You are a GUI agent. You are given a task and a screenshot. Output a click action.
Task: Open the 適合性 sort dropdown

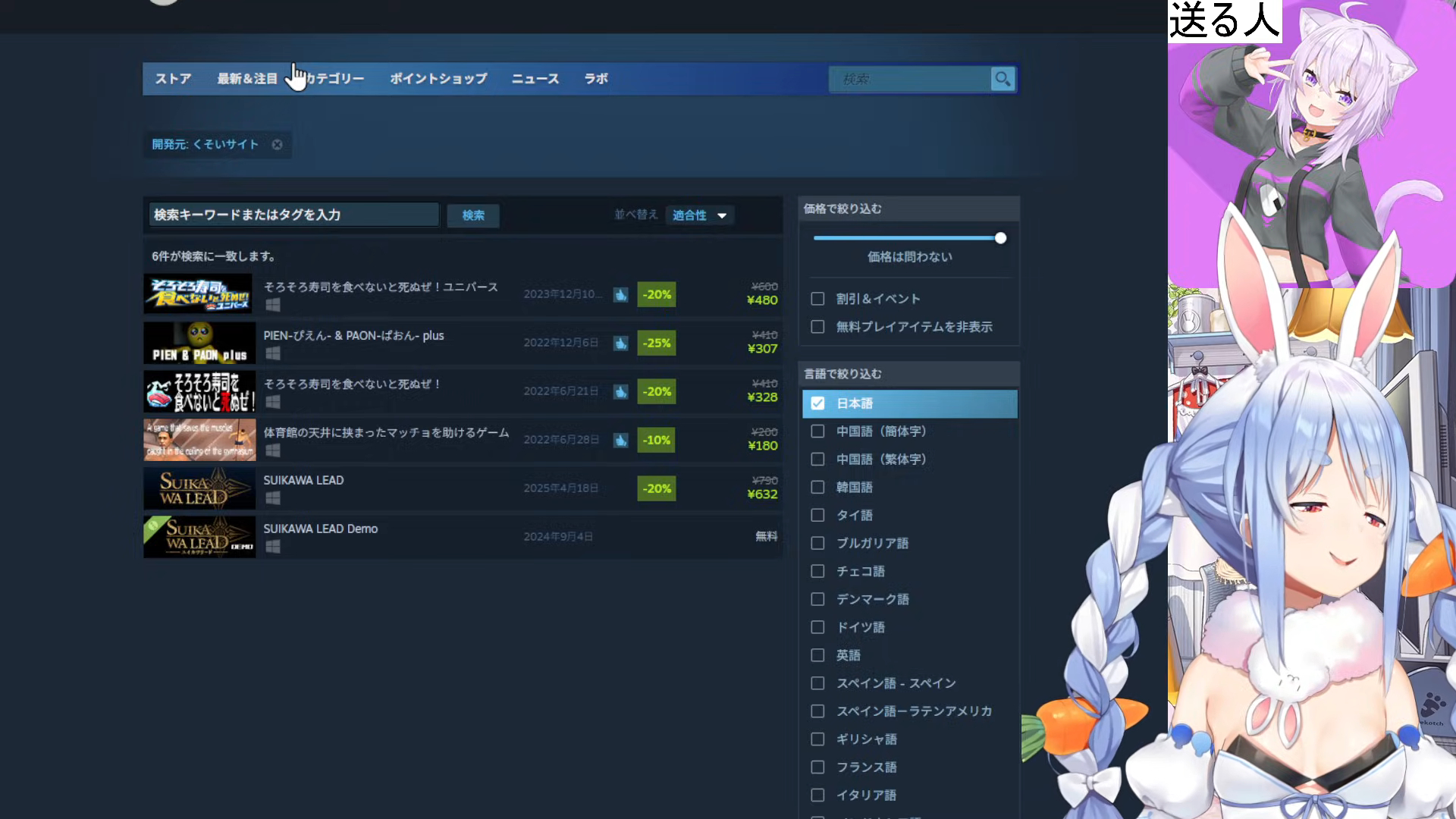[699, 215]
